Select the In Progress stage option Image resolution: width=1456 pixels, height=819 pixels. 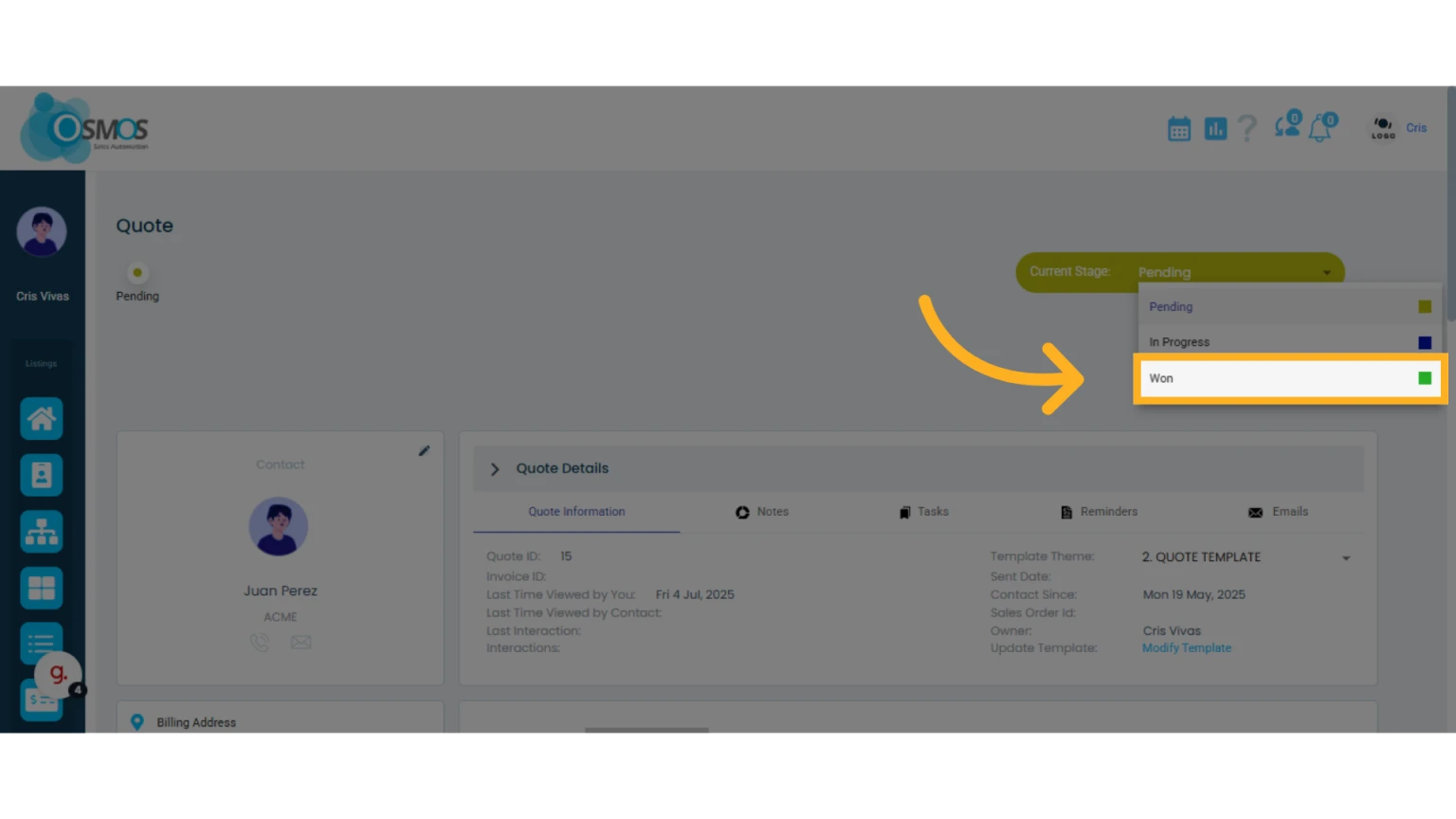[x=1289, y=342]
